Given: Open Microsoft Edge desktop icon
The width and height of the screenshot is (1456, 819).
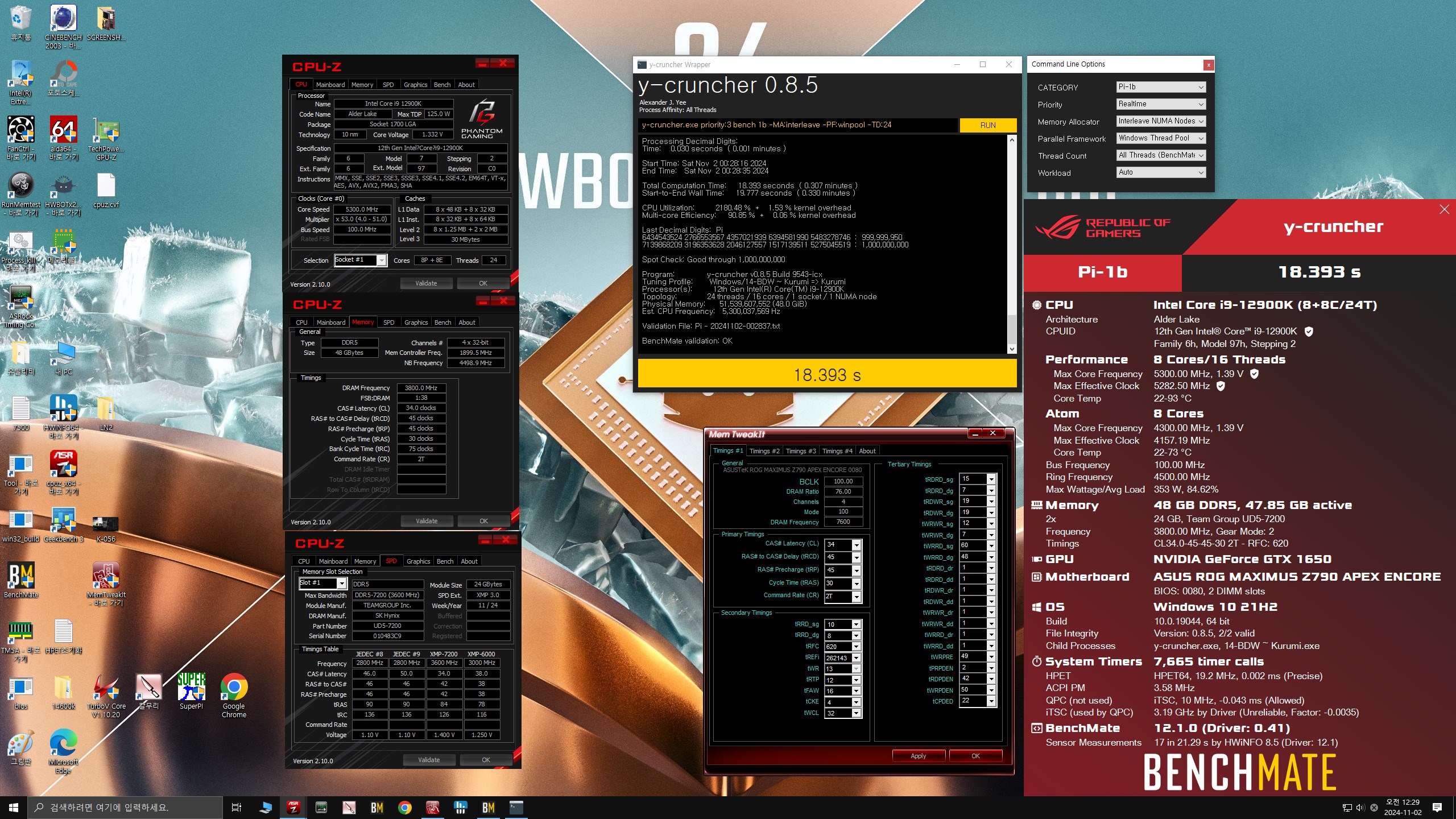Looking at the screenshot, I should pos(63,751).
